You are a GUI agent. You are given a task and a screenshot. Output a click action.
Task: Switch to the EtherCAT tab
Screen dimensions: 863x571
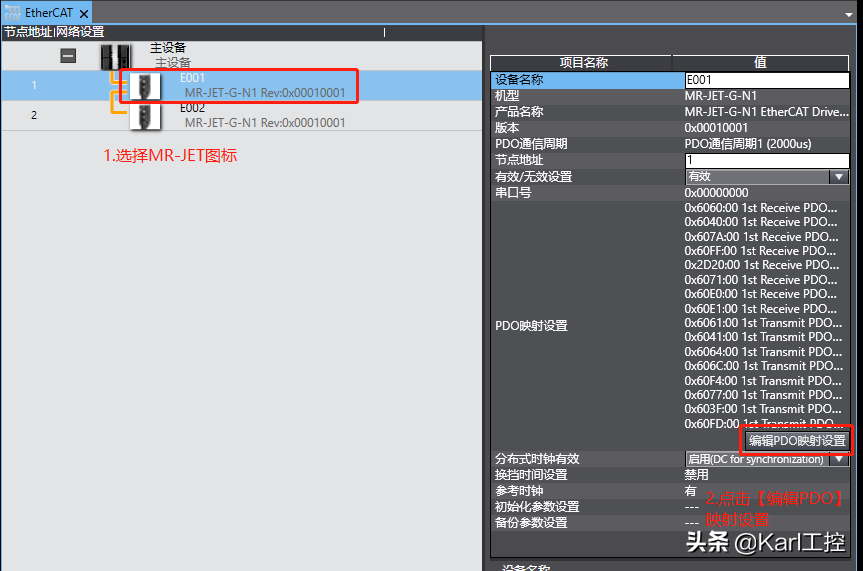(x=49, y=13)
